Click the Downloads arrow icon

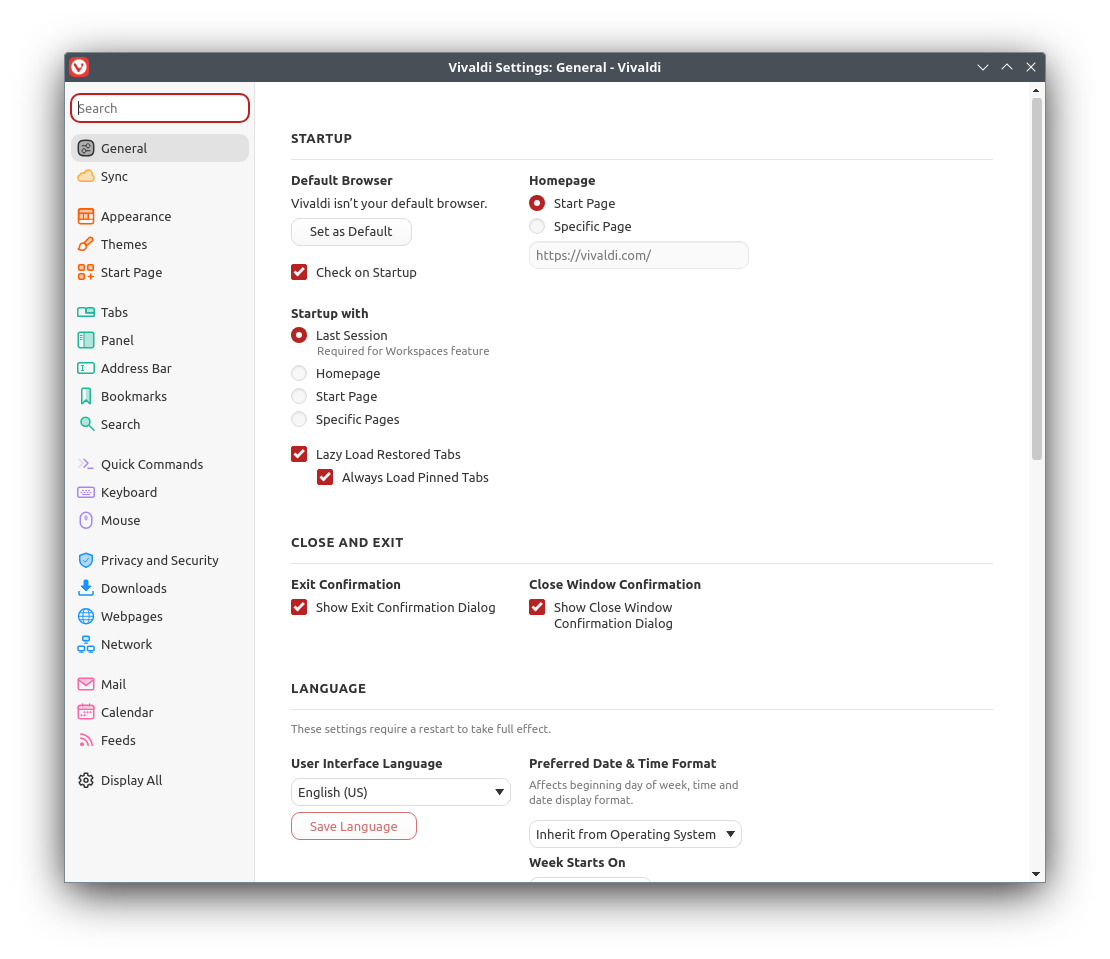(86, 588)
